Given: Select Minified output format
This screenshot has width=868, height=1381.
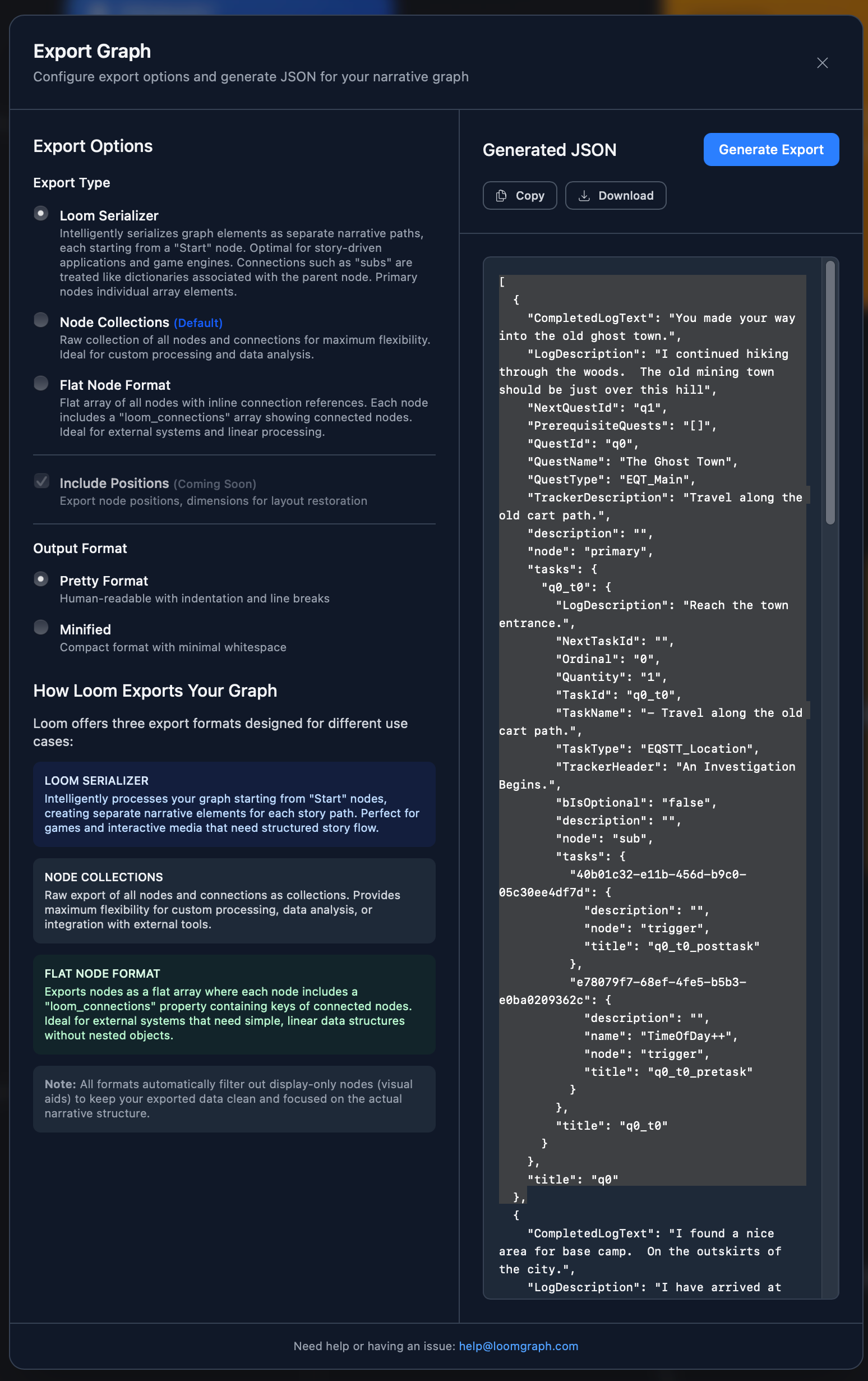Looking at the screenshot, I should click(x=41, y=628).
